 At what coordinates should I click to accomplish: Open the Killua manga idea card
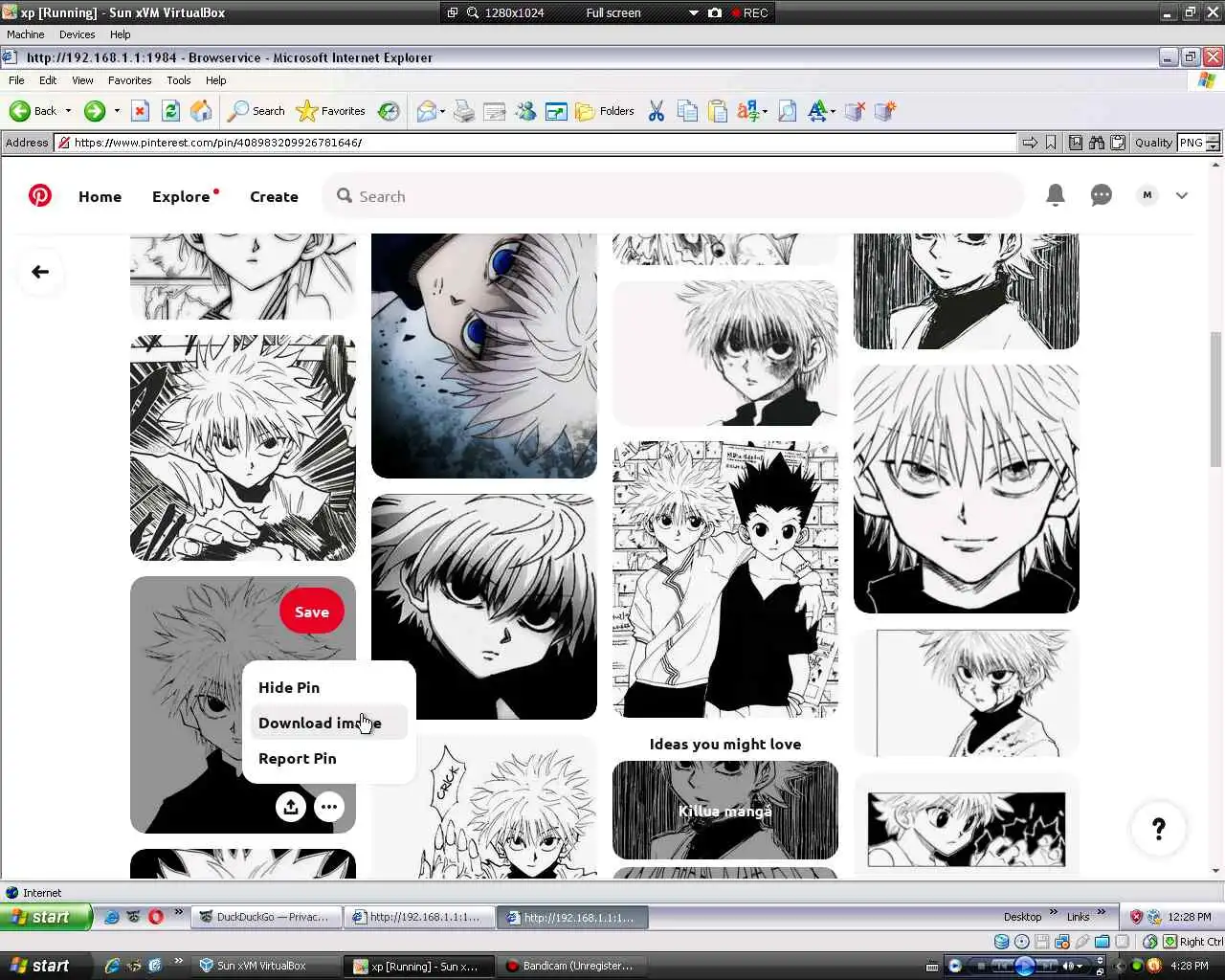pyautogui.click(x=725, y=810)
